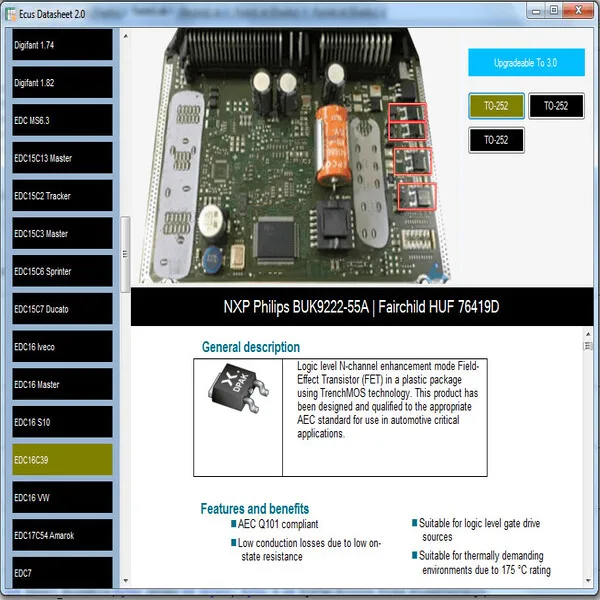Select Digifant 1.82 in the ECU list
Screen dimensions: 600x600
pos(62,83)
